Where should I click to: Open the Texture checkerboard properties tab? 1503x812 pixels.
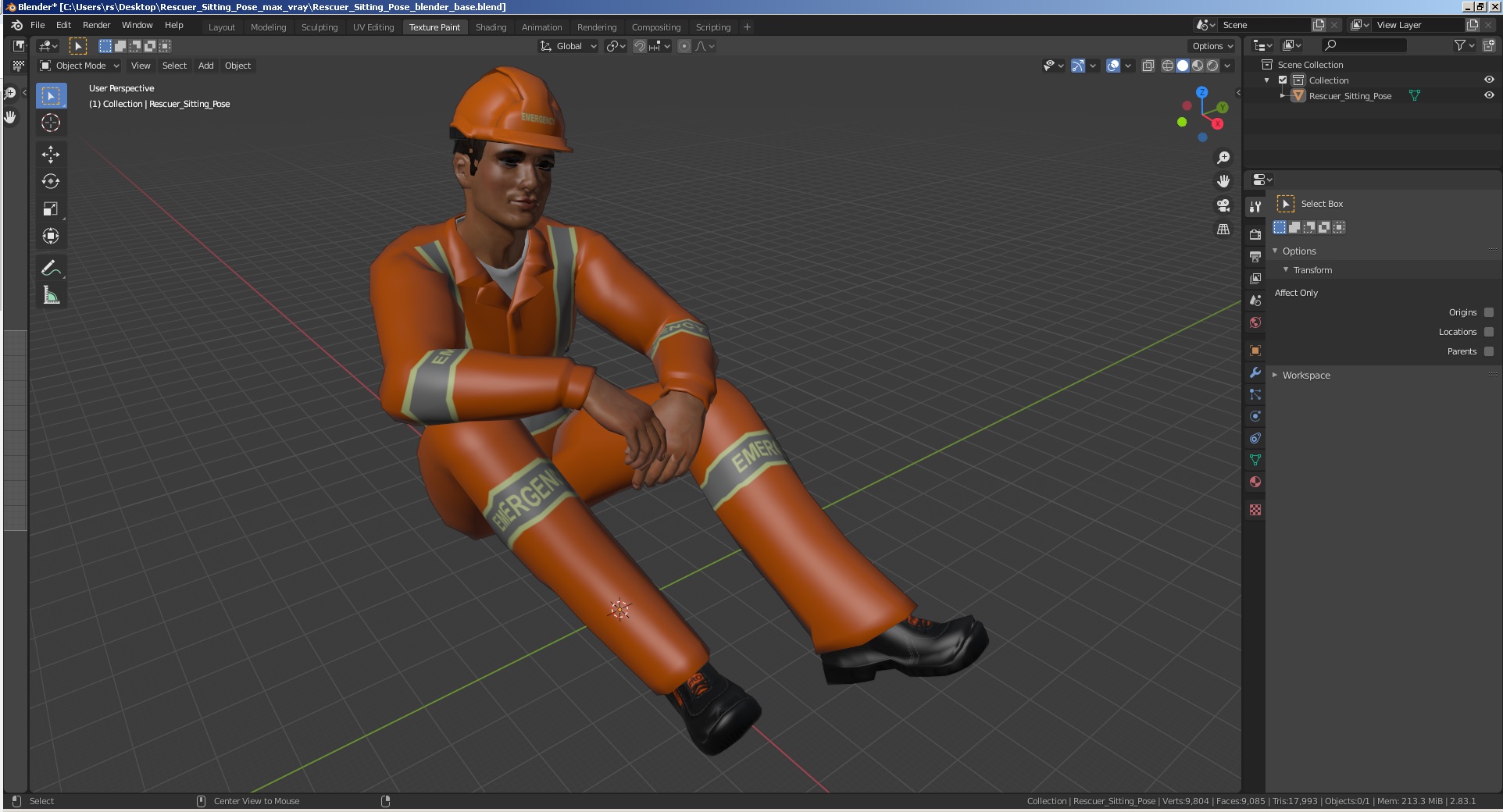[1255, 510]
